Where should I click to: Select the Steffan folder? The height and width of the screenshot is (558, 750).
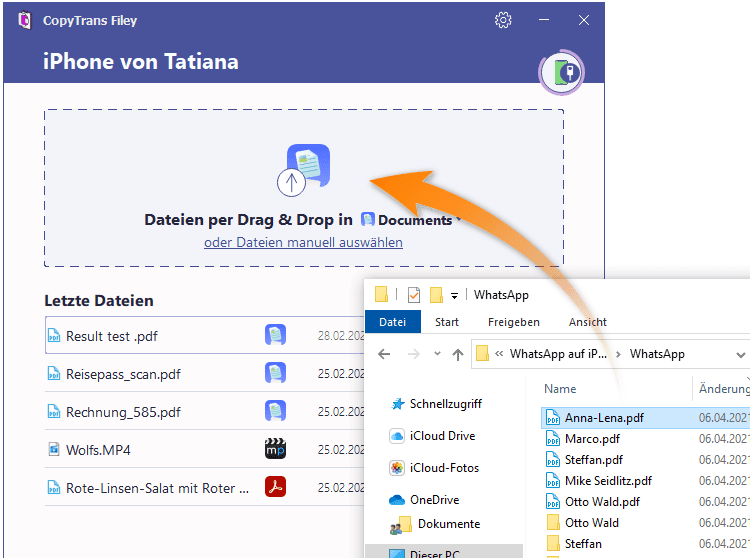point(646,544)
